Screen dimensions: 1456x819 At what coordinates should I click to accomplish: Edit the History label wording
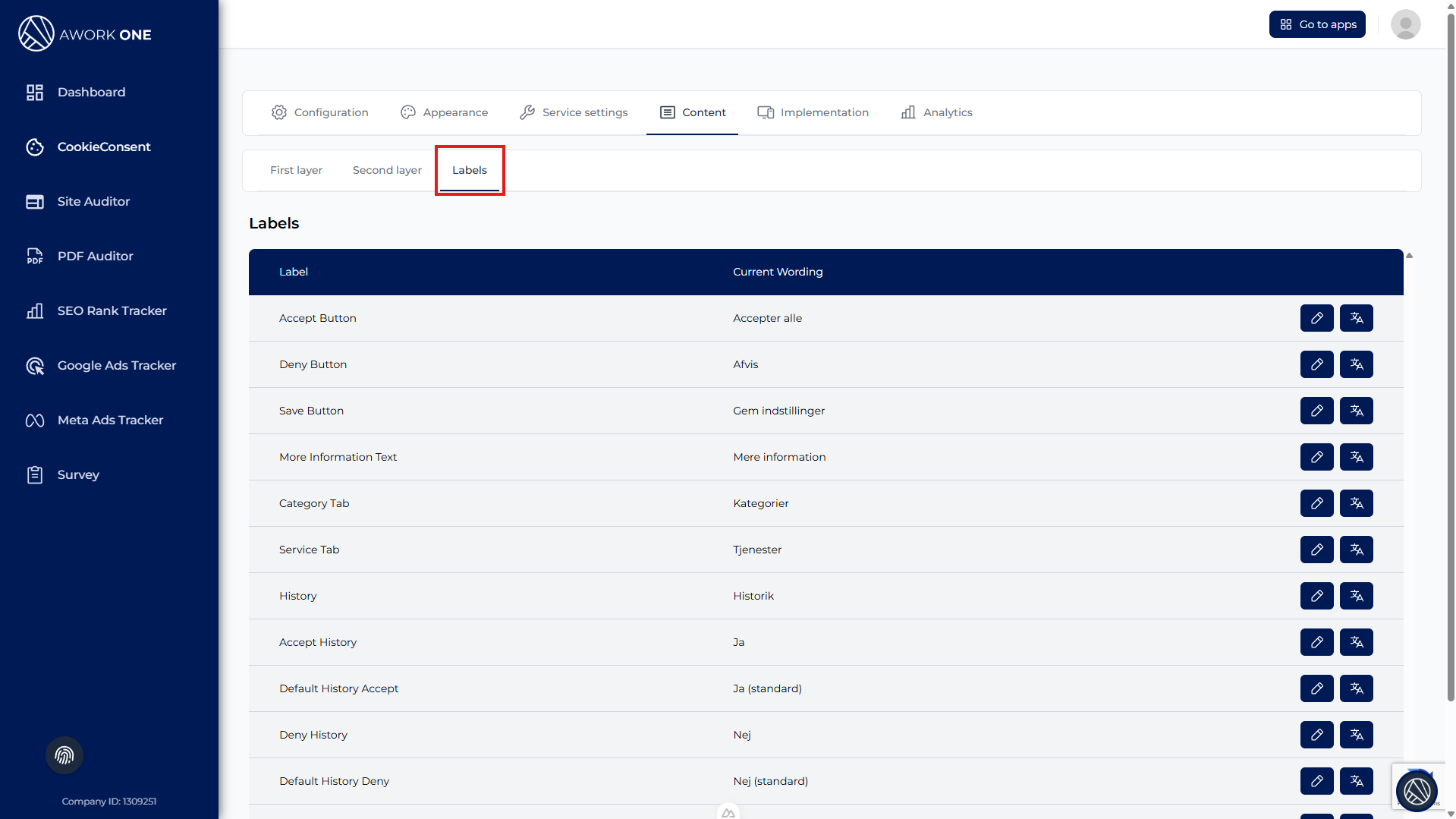tap(1316, 596)
